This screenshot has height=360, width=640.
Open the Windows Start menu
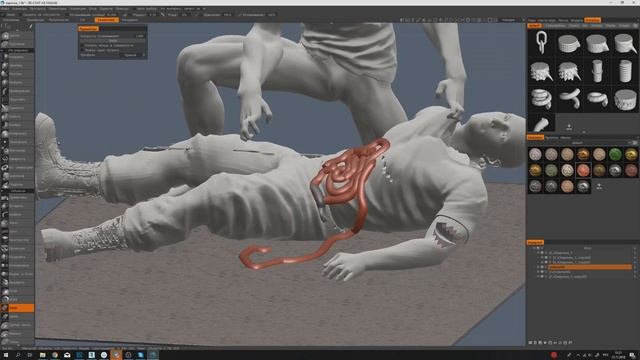pyautogui.click(x=6, y=355)
